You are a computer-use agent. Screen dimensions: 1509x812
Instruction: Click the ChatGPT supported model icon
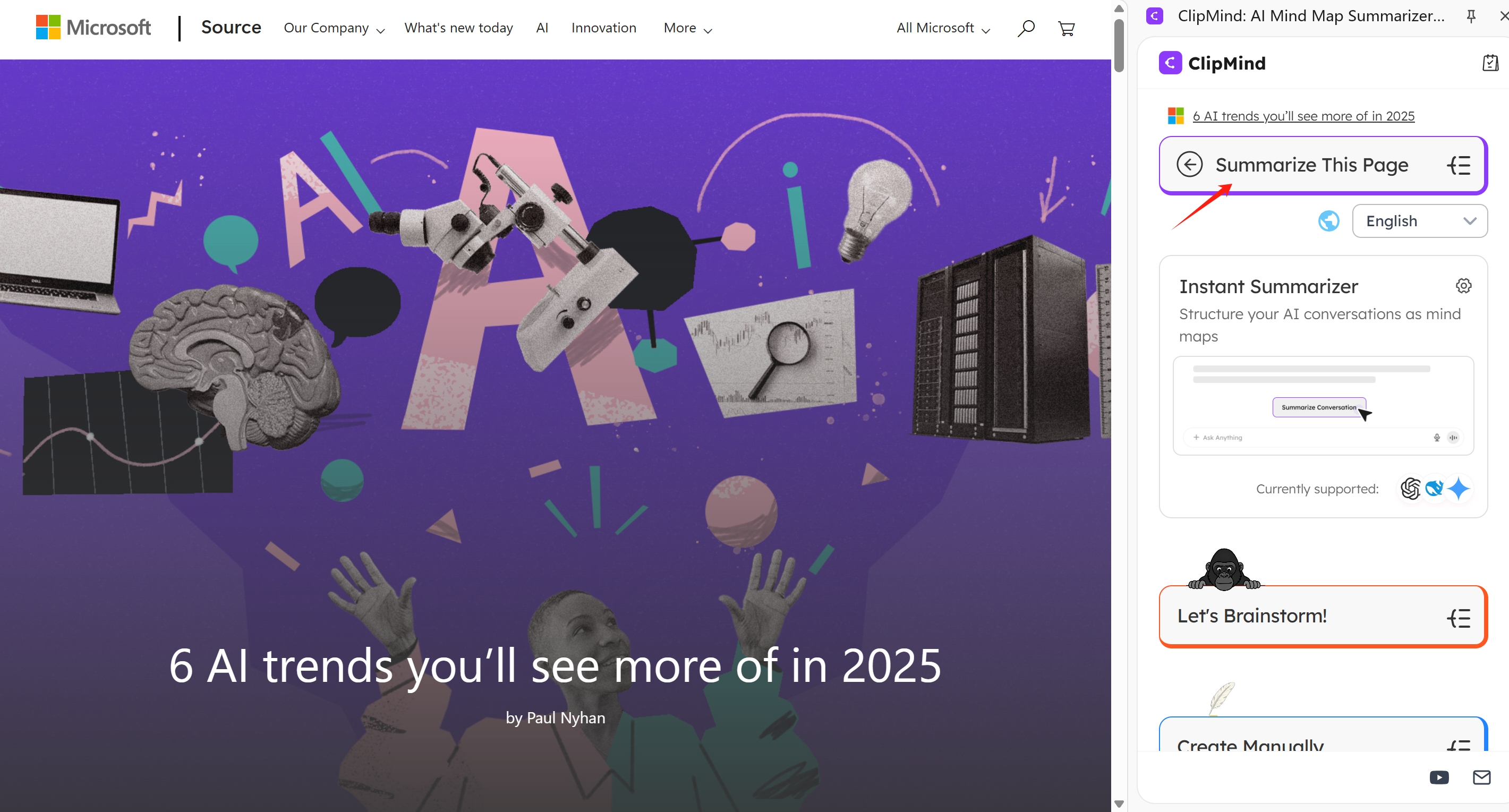[1411, 488]
